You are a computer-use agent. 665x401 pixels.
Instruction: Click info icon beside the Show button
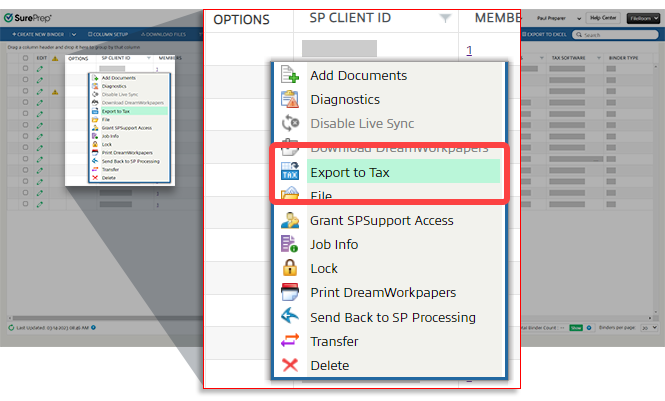click(589, 328)
